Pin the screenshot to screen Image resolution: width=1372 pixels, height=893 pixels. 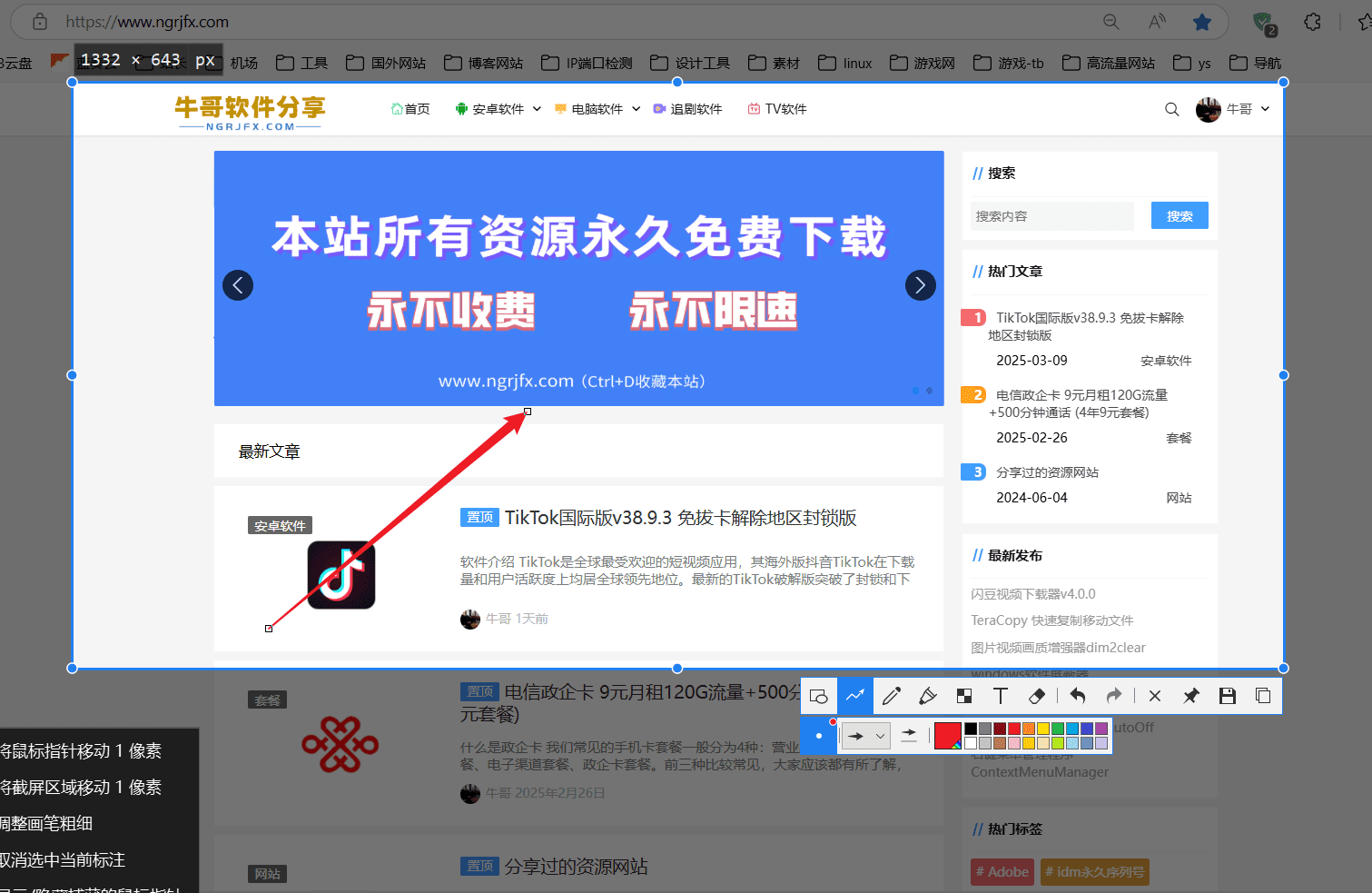[x=1191, y=696]
